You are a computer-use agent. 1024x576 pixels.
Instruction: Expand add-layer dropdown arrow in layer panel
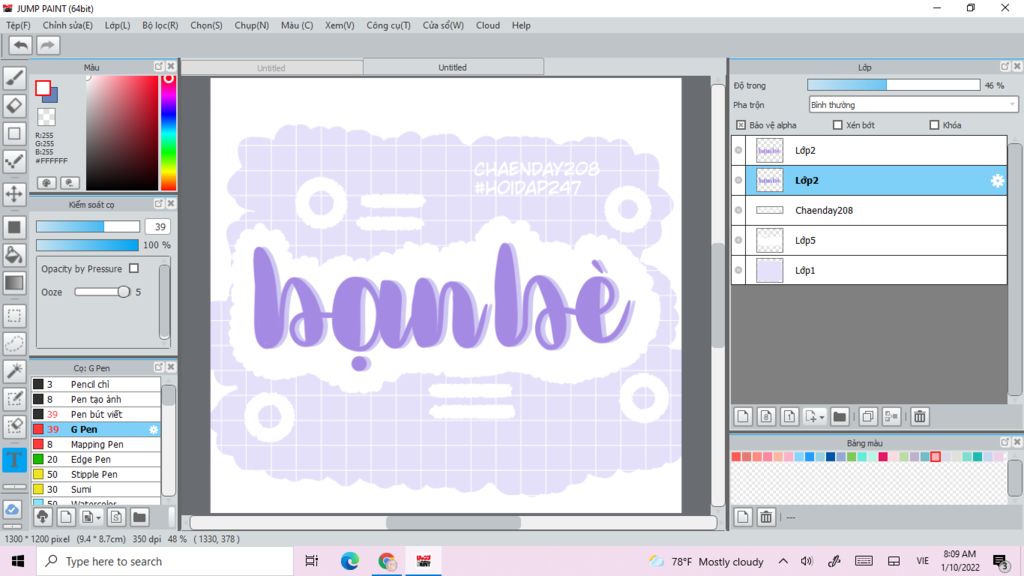[822, 417]
